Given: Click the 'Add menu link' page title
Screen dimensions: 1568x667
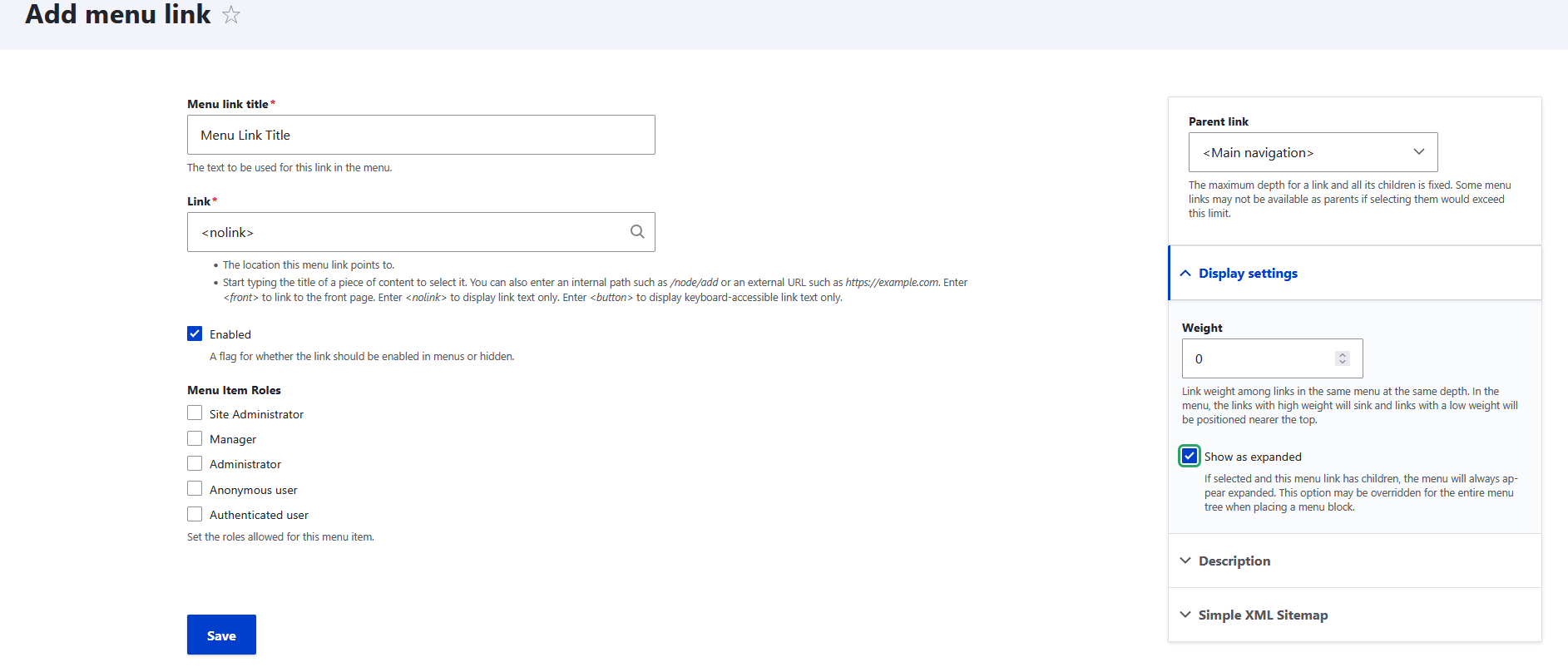Looking at the screenshot, I should pyautogui.click(x=118, y=15).
